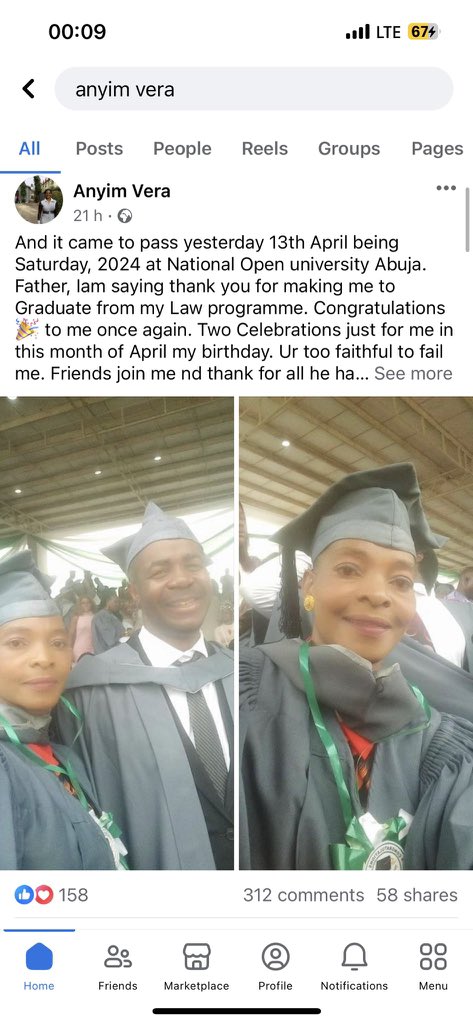Open Anyim Vera's profile picture

coord(39,200)
